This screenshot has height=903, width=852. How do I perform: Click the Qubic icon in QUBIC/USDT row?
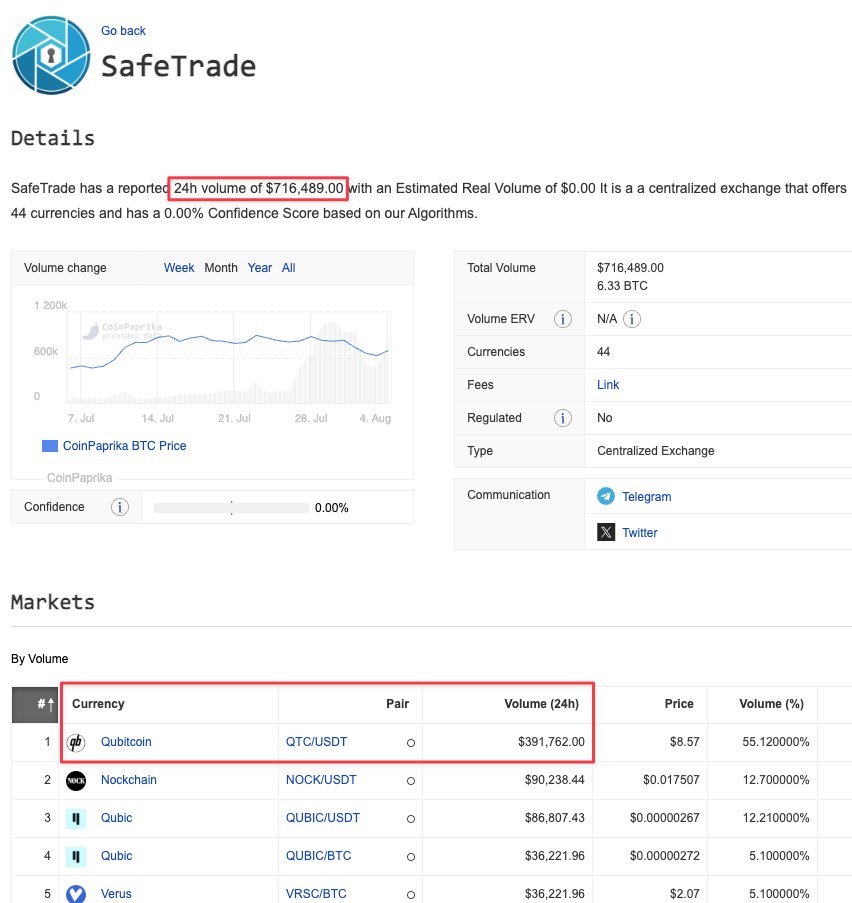pos(76,818)
